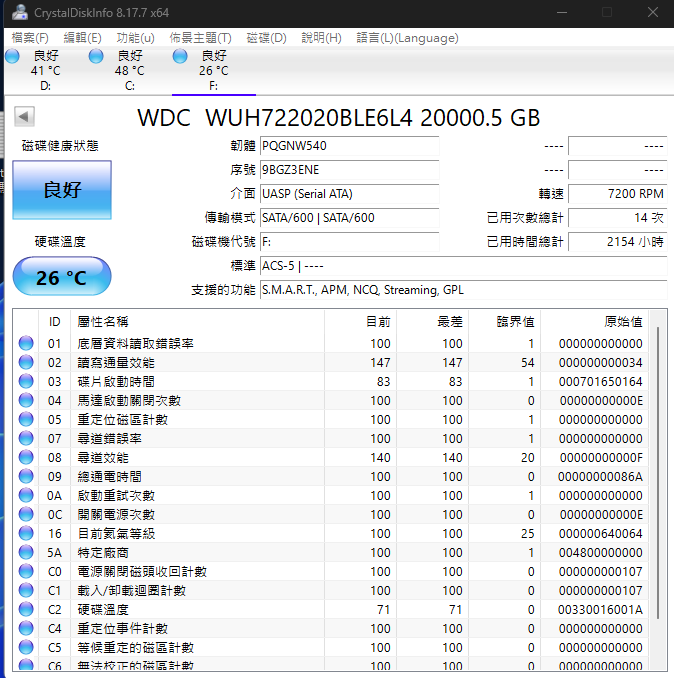The height and width of the screenshot is (678, 674).
Task: Click the status circle for attribute 08
Action: tap(26, 457)
